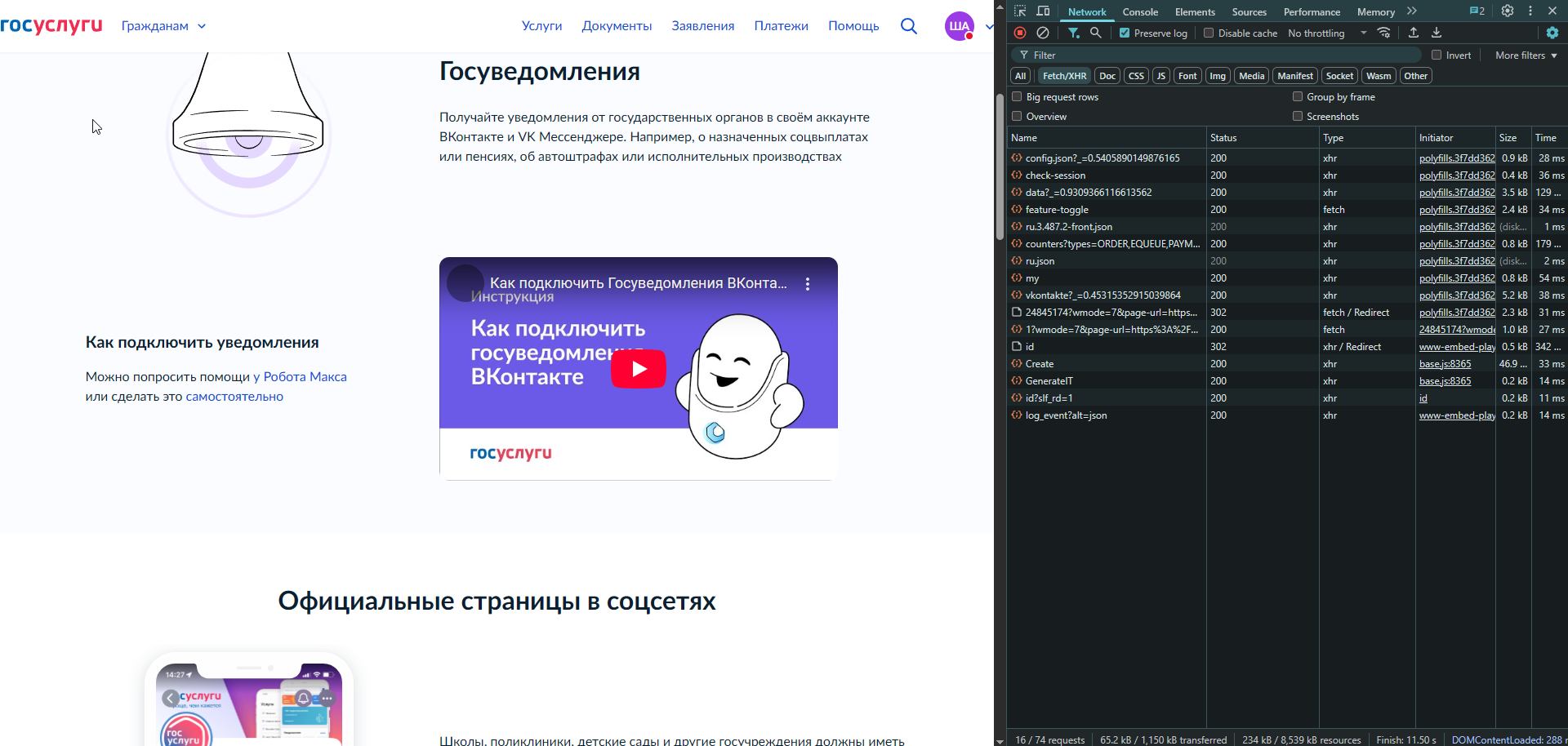Open Network settings blue gear
Image resolution: width=1568 pixels, height=746 pixels.
pos(1552,33)
